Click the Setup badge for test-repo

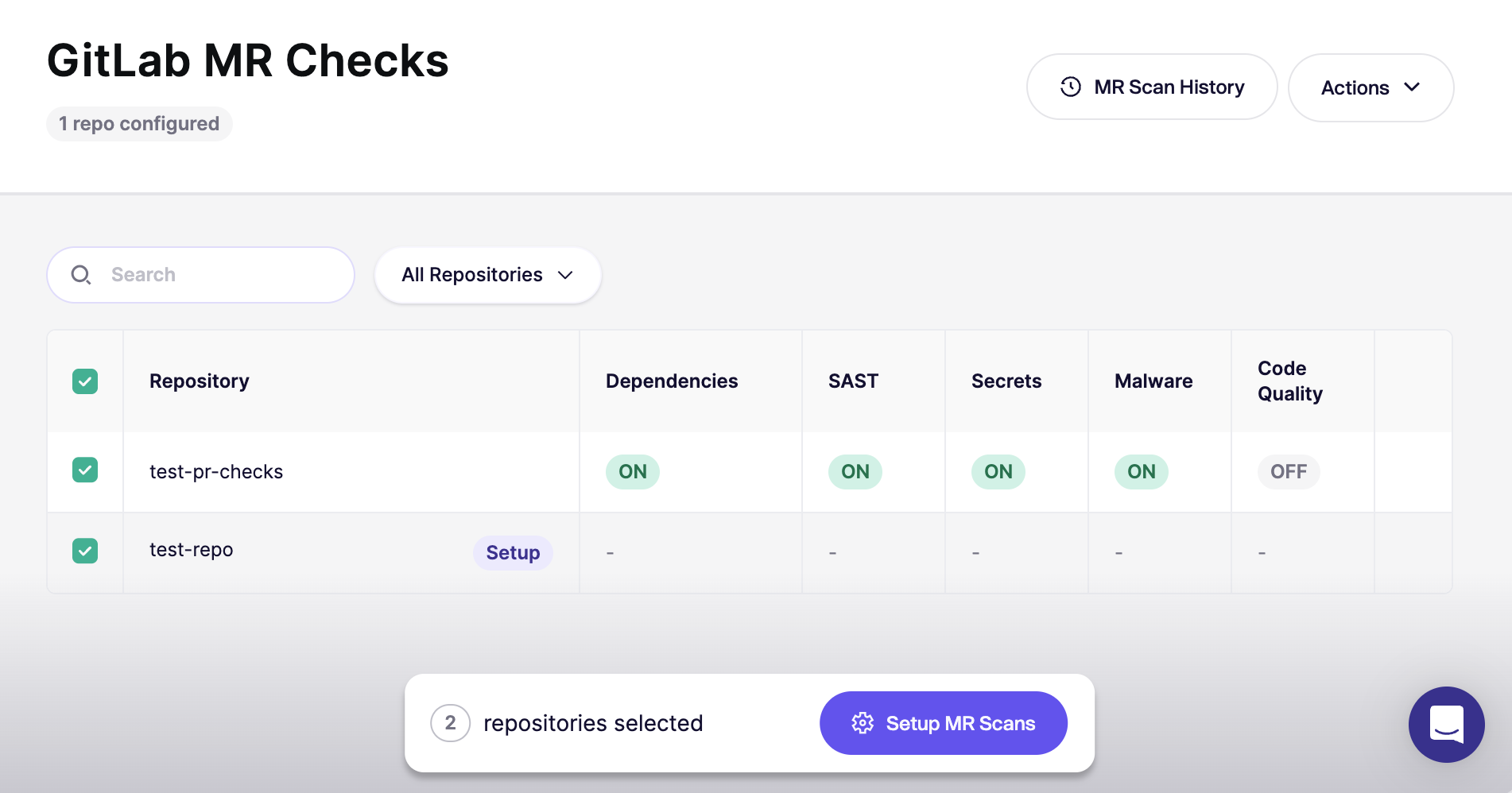coord(513,553)
